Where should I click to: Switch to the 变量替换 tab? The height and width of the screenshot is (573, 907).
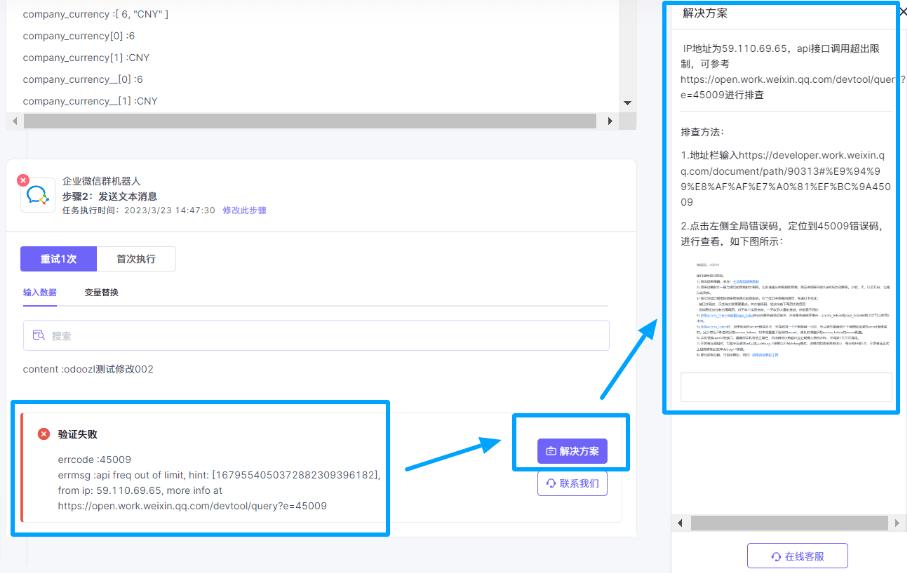tap(101, 292)
